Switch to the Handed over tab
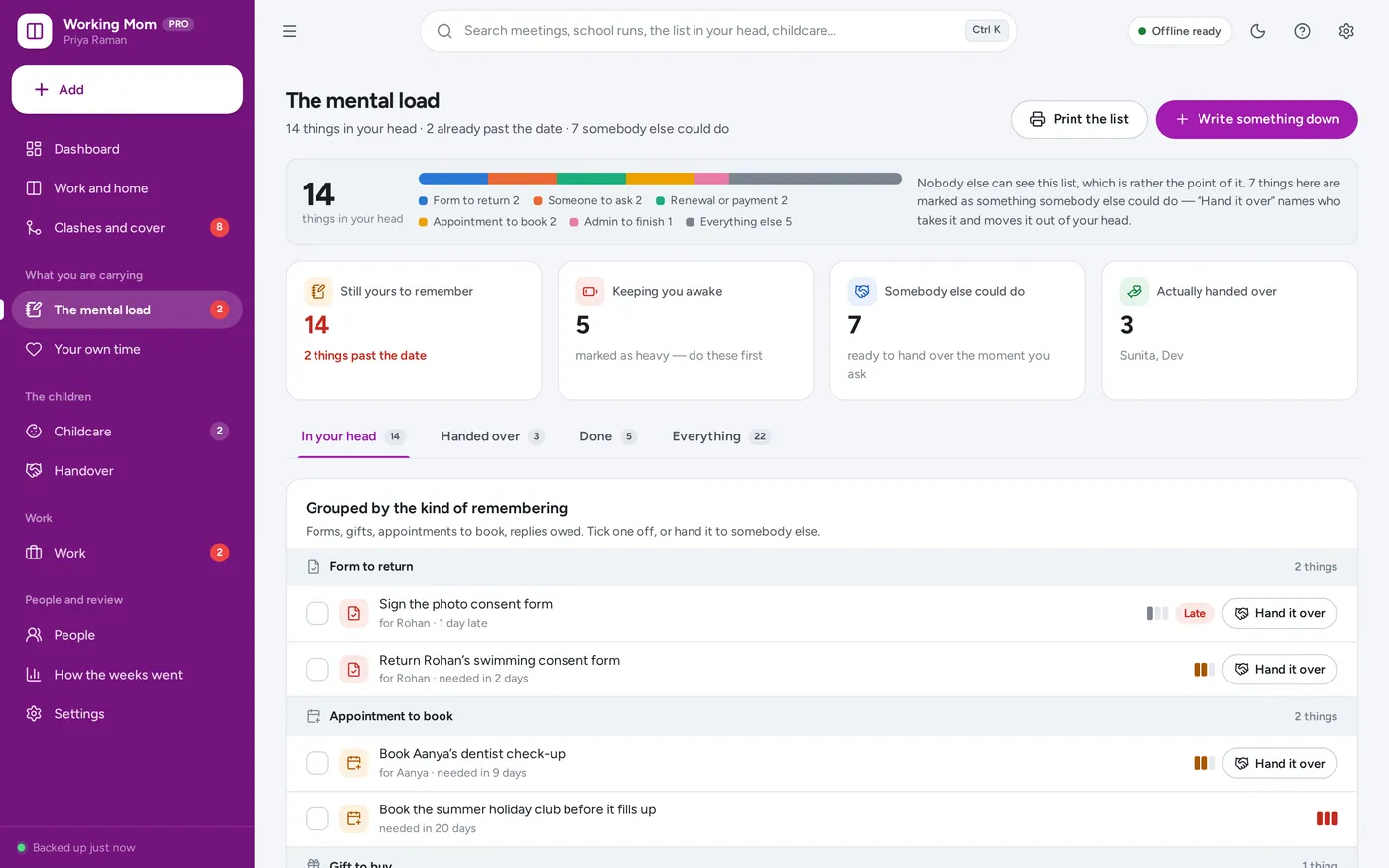Viewport: 1389px width, 868px height. click(x=493, y=436)
